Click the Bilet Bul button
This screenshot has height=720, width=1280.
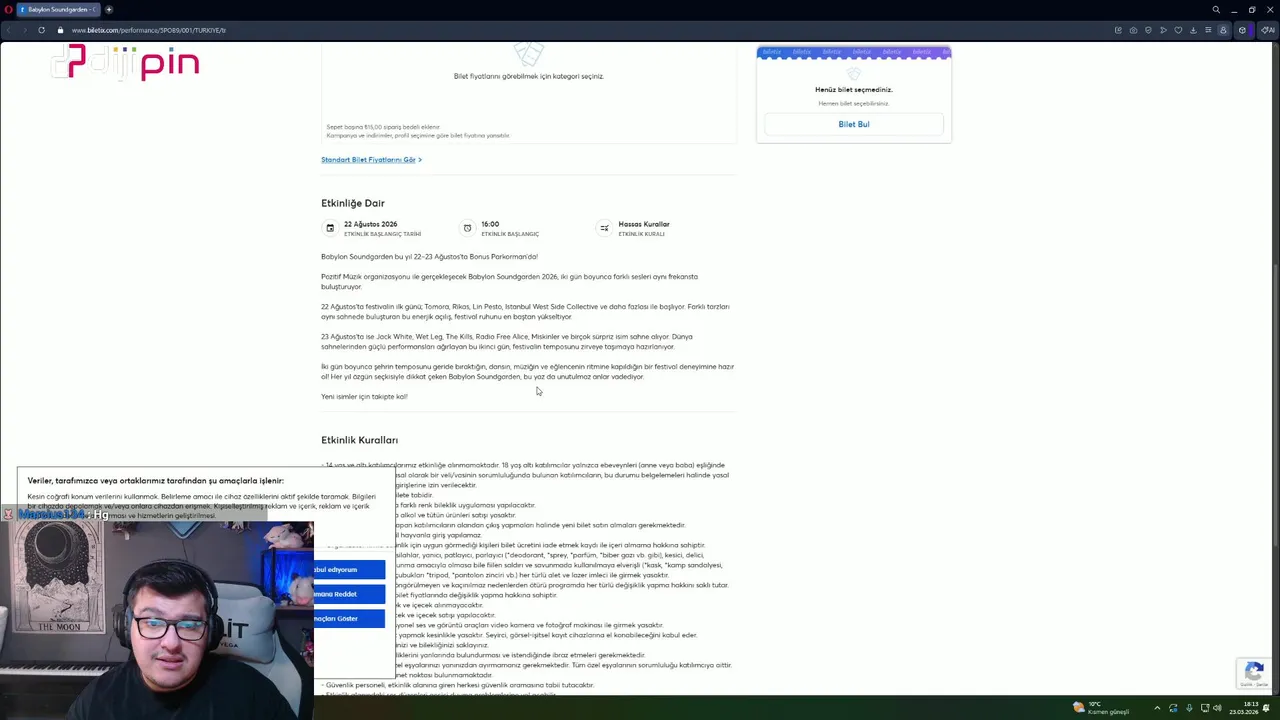coord(854,124)
